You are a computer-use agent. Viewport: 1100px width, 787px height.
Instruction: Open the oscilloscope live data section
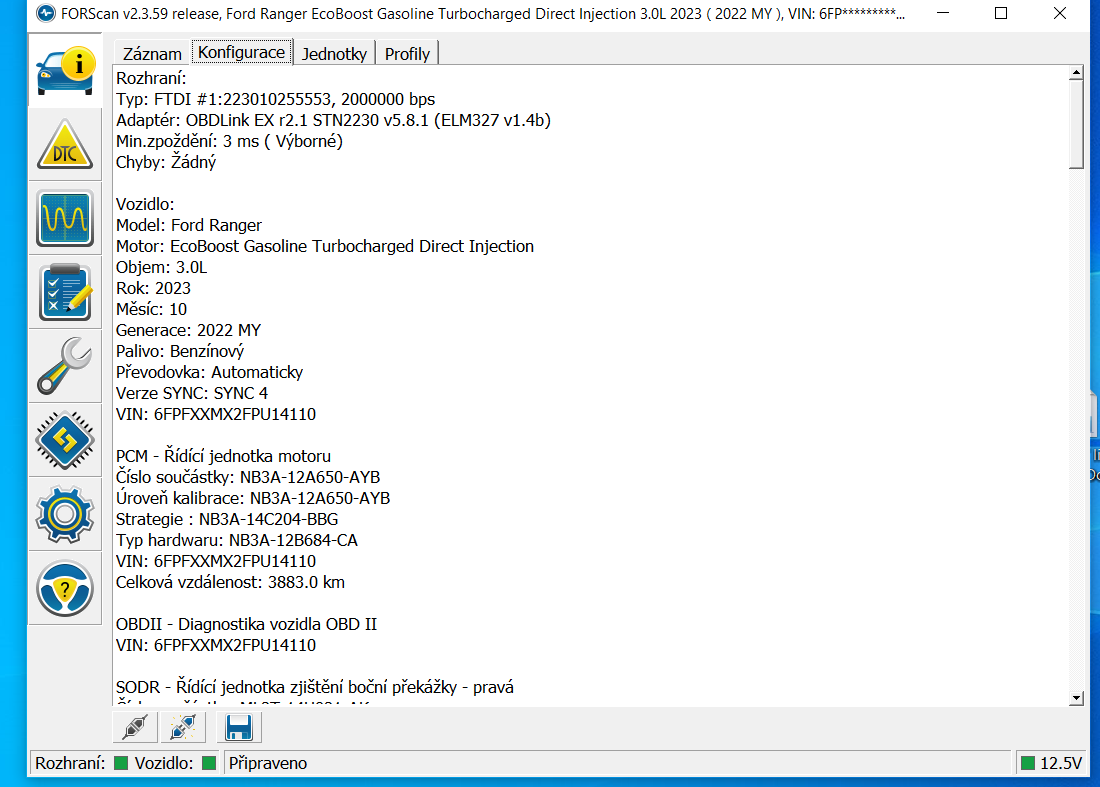65,218
